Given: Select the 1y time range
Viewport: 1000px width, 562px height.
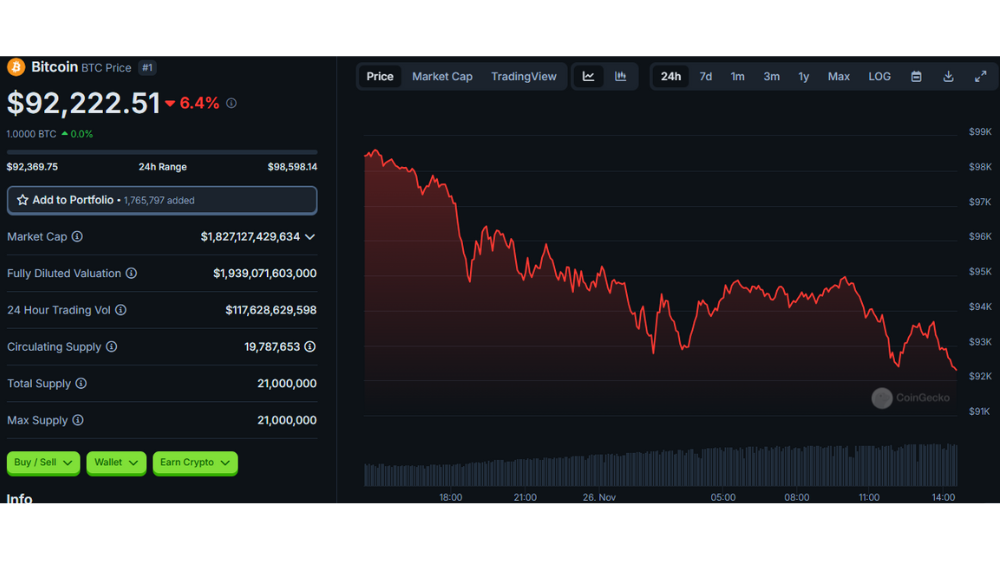Looking at the screenshot, I should [x=804, y=77].
